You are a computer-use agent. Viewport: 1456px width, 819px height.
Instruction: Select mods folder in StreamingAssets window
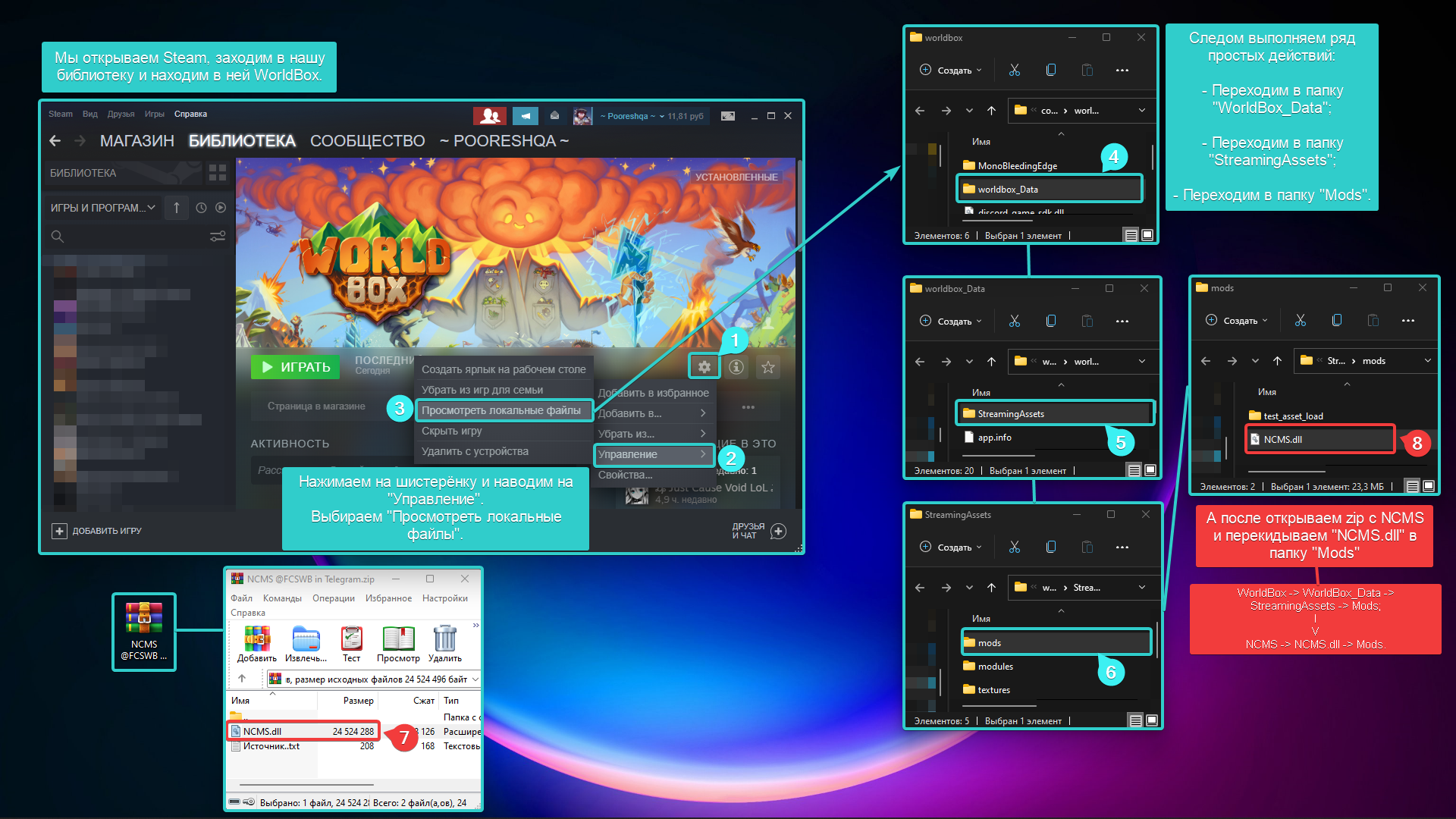point(1056,642)
